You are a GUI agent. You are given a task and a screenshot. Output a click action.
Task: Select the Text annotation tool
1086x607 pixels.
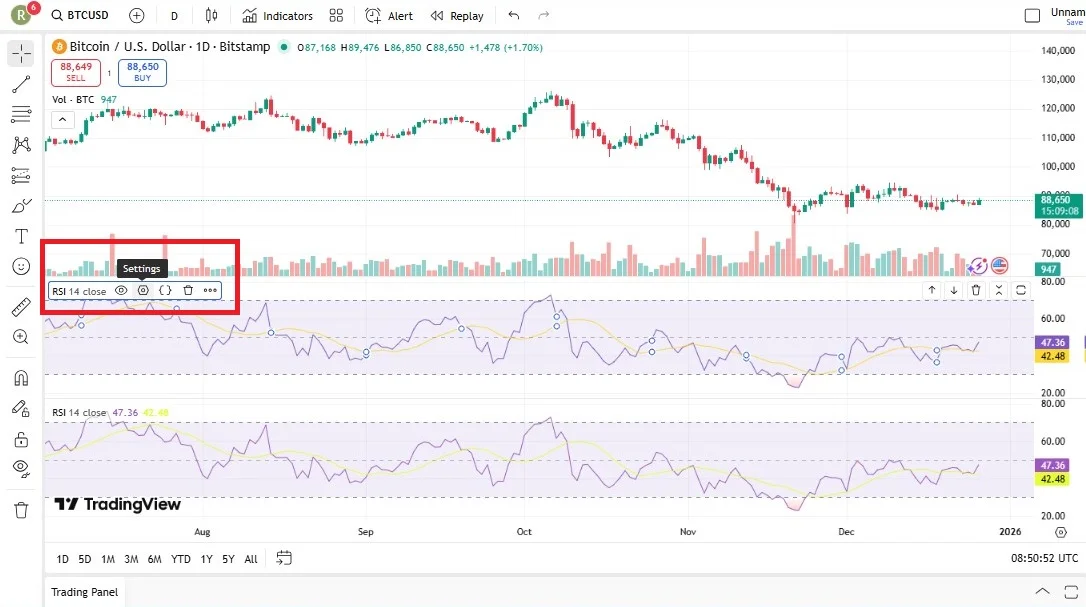pyautogui.click(x=21, y=236)
